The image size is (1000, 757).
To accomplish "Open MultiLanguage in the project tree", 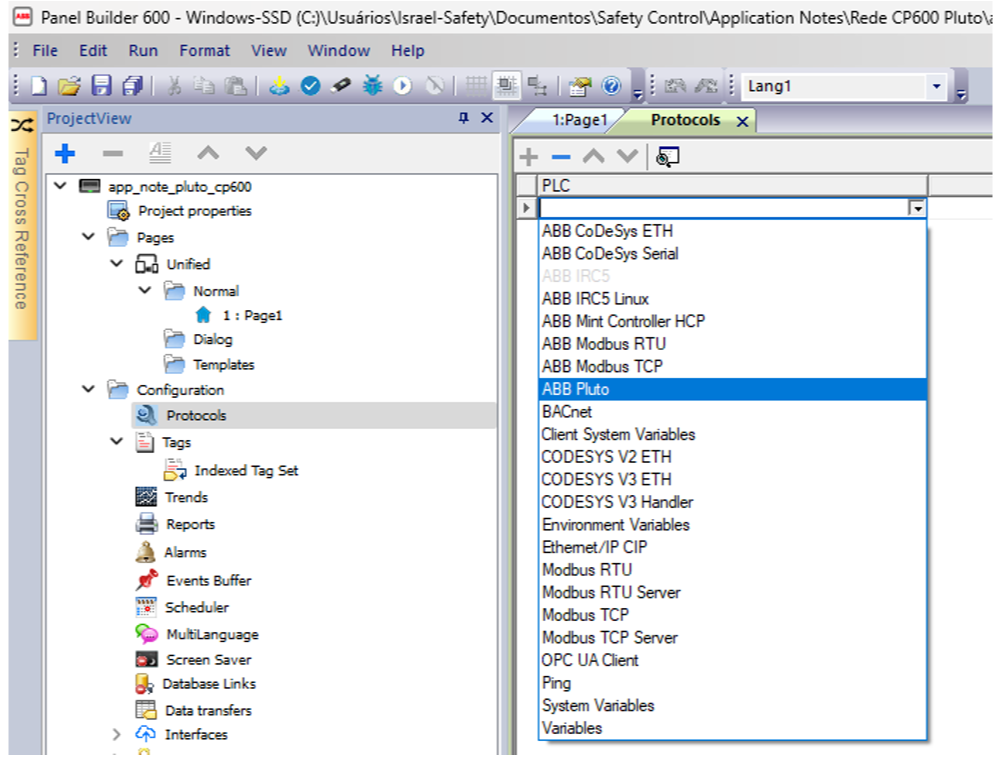I will [212, 635].
